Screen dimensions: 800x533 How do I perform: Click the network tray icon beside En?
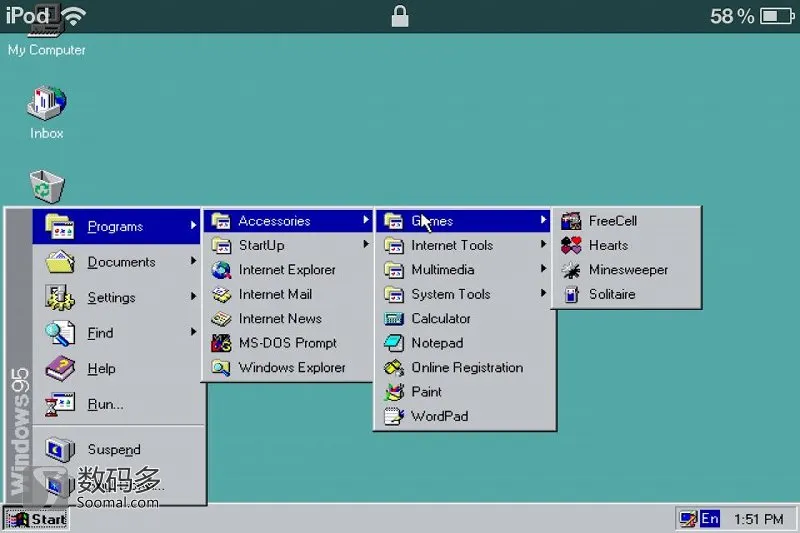pyautogui.click(x=688, y=519)
